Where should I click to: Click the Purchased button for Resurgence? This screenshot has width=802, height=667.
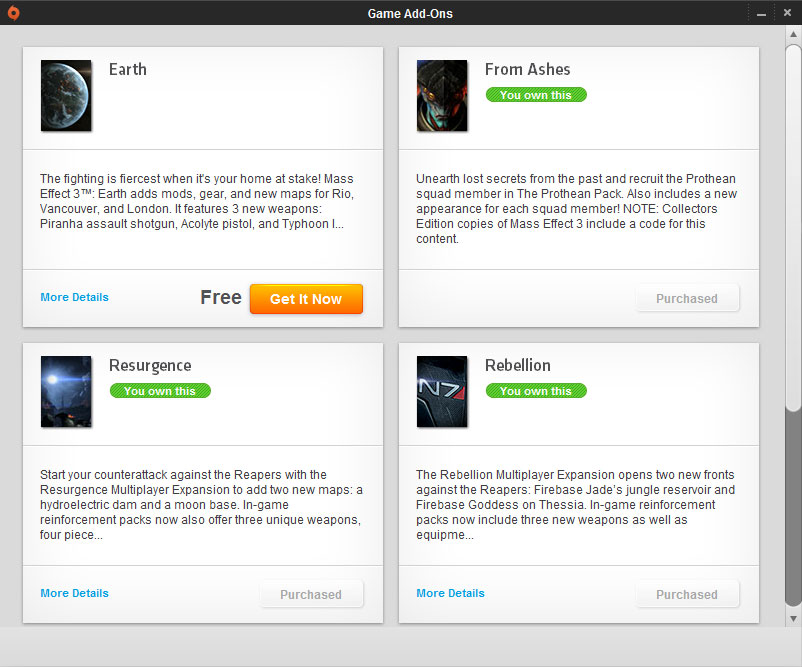point(311,594)
